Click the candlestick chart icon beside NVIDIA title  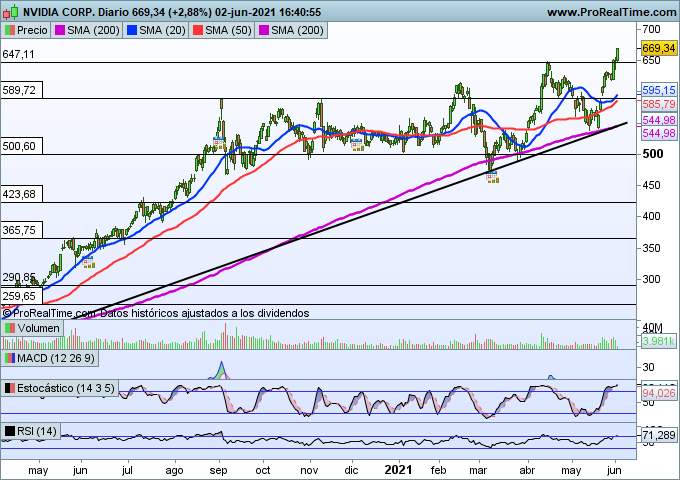click(x=10, y=12)
